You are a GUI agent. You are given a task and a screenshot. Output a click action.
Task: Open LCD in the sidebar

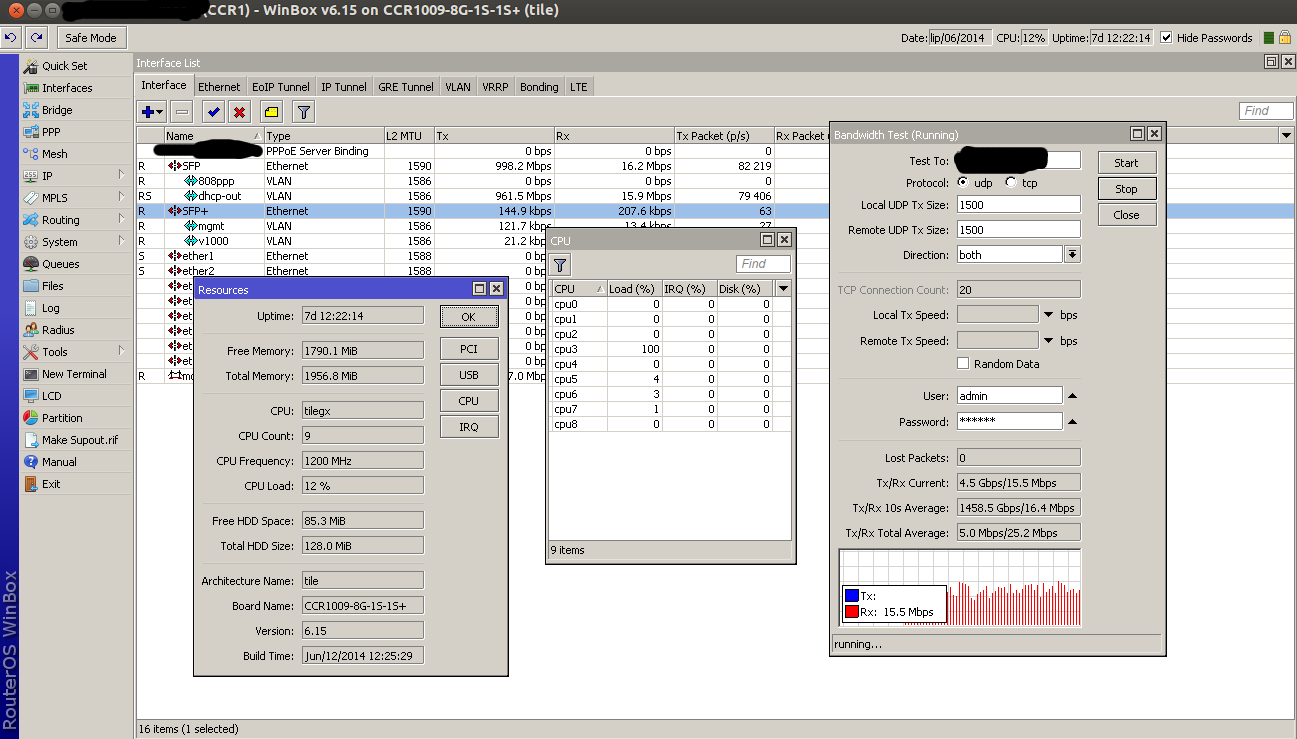51,396
